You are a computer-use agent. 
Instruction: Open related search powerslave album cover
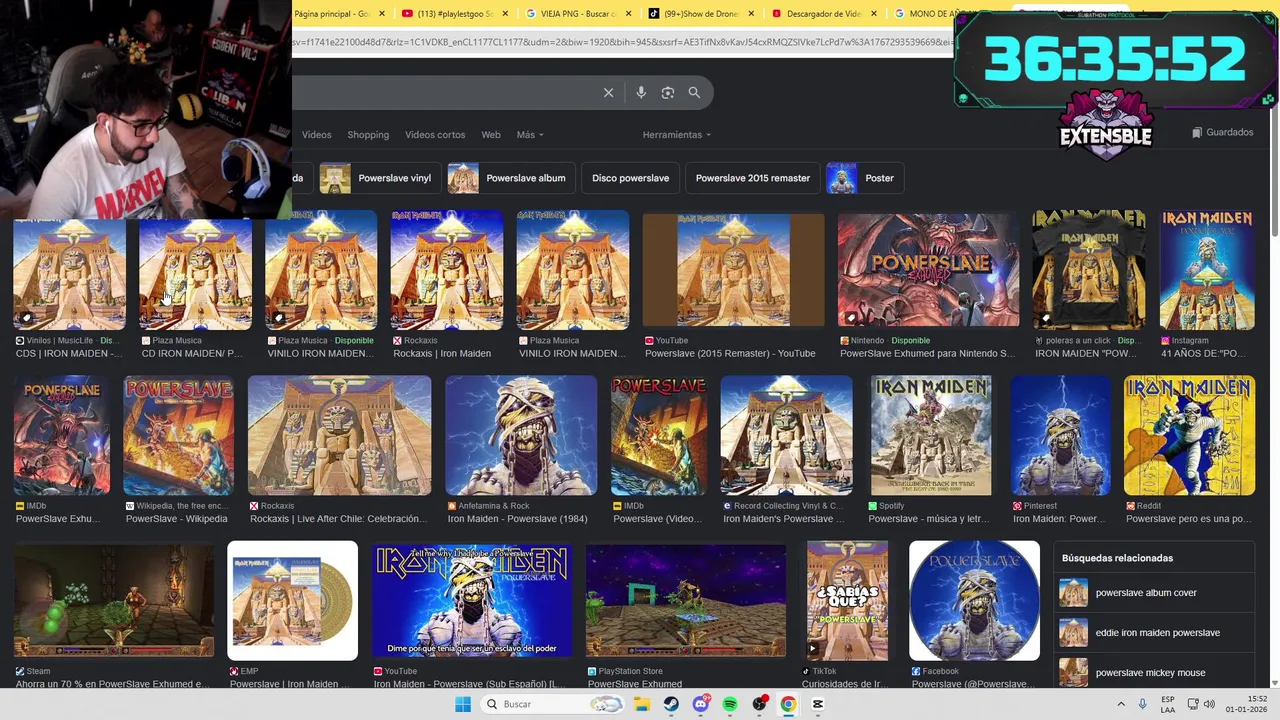pyautogui.click(x=1155, y=593)
